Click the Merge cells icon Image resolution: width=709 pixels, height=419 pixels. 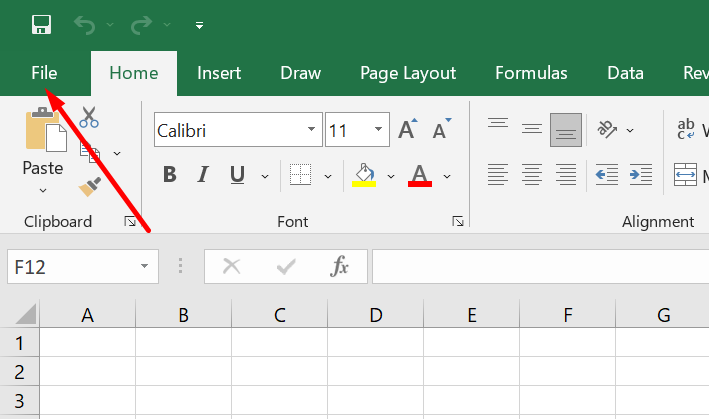click(x=685, y=174)
